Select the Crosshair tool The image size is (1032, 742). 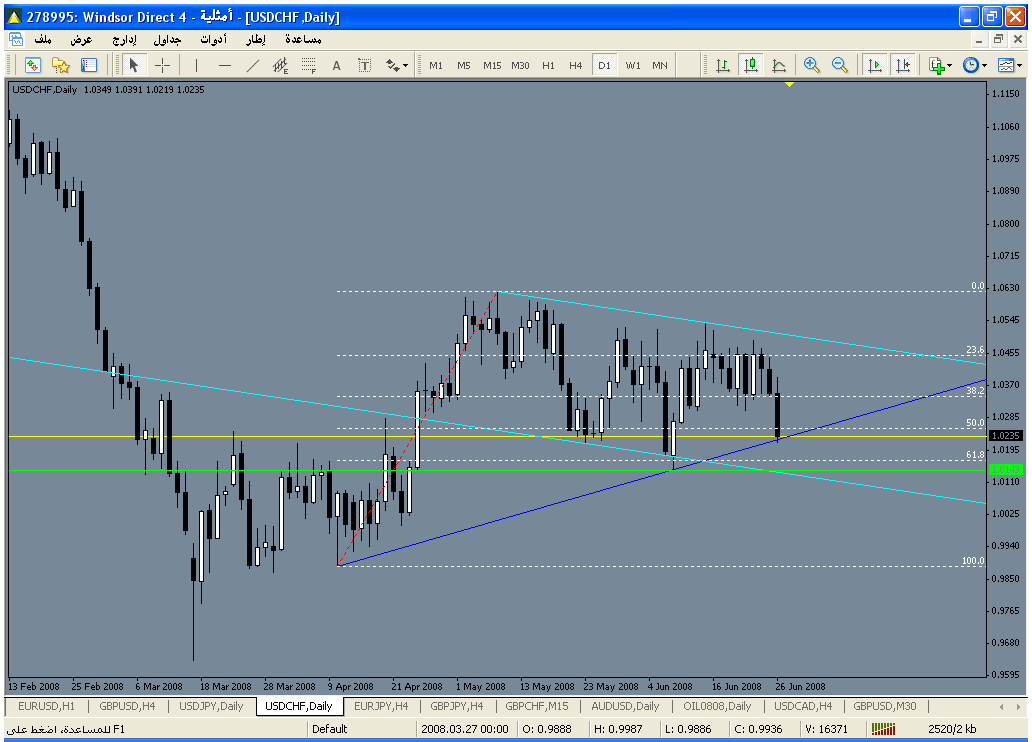click(162, 65)
